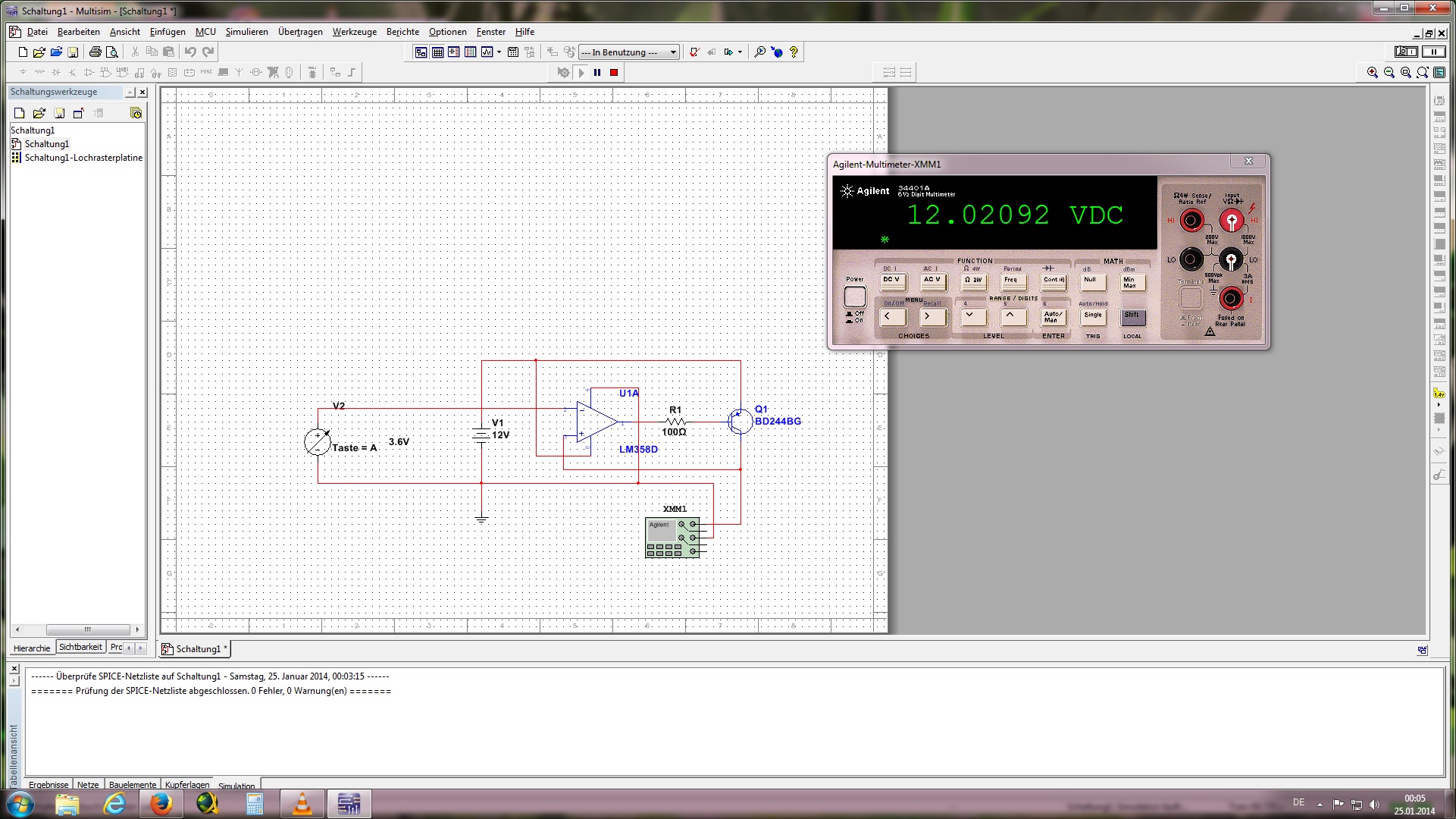
Task: Zoom in on the schematic with the magnifier icon
Action: click(x=1373, y=73)
